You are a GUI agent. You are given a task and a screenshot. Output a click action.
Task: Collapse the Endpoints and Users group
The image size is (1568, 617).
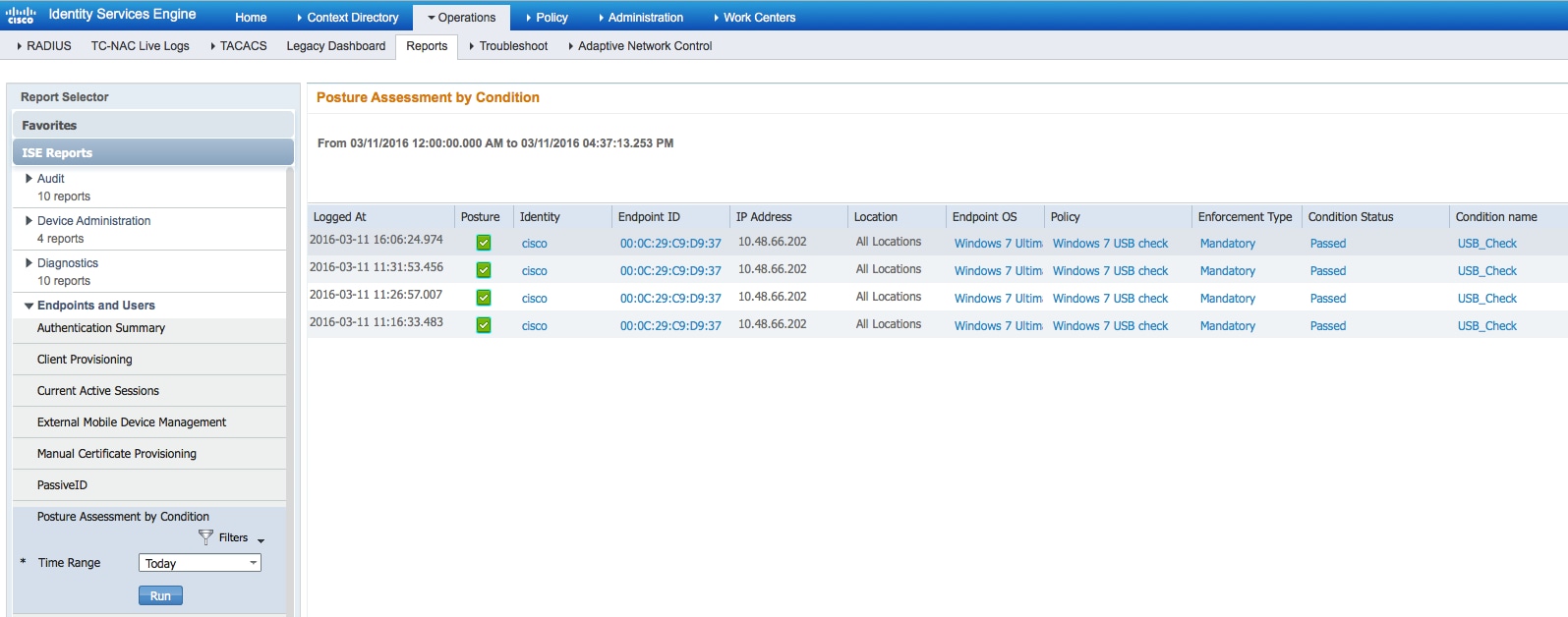click(29, 306)
